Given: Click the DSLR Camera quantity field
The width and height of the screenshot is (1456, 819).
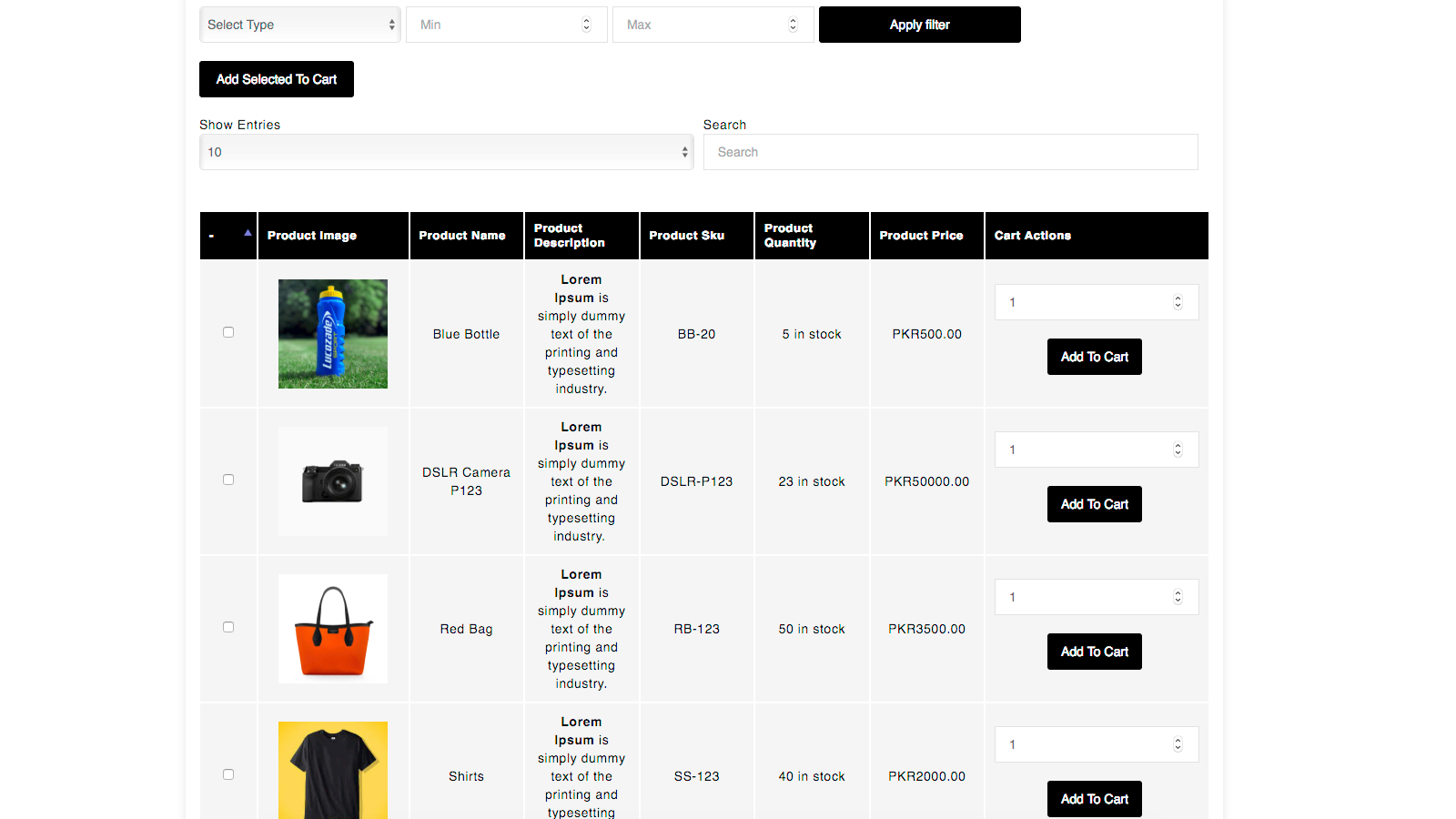Looking at the screenshot, I should (1083, 450).
